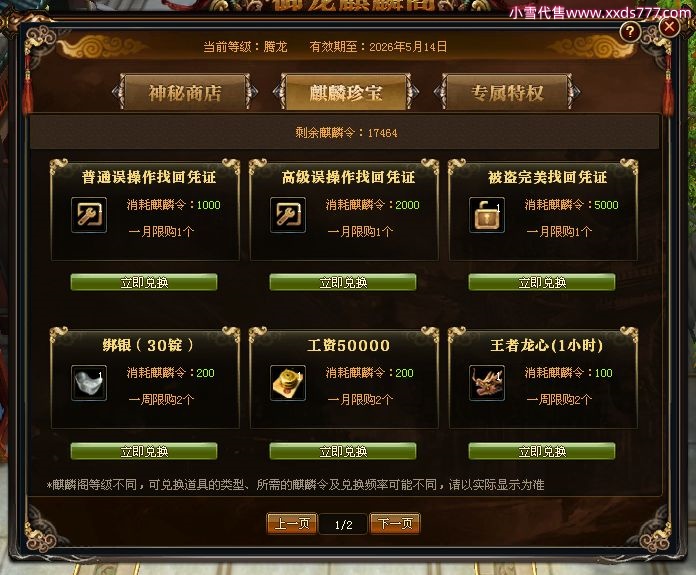The height and width of the screenshot is (575, 696).
Task: Select the 被盗完美找回凭证 padlock icon
Action: point(487,215)
